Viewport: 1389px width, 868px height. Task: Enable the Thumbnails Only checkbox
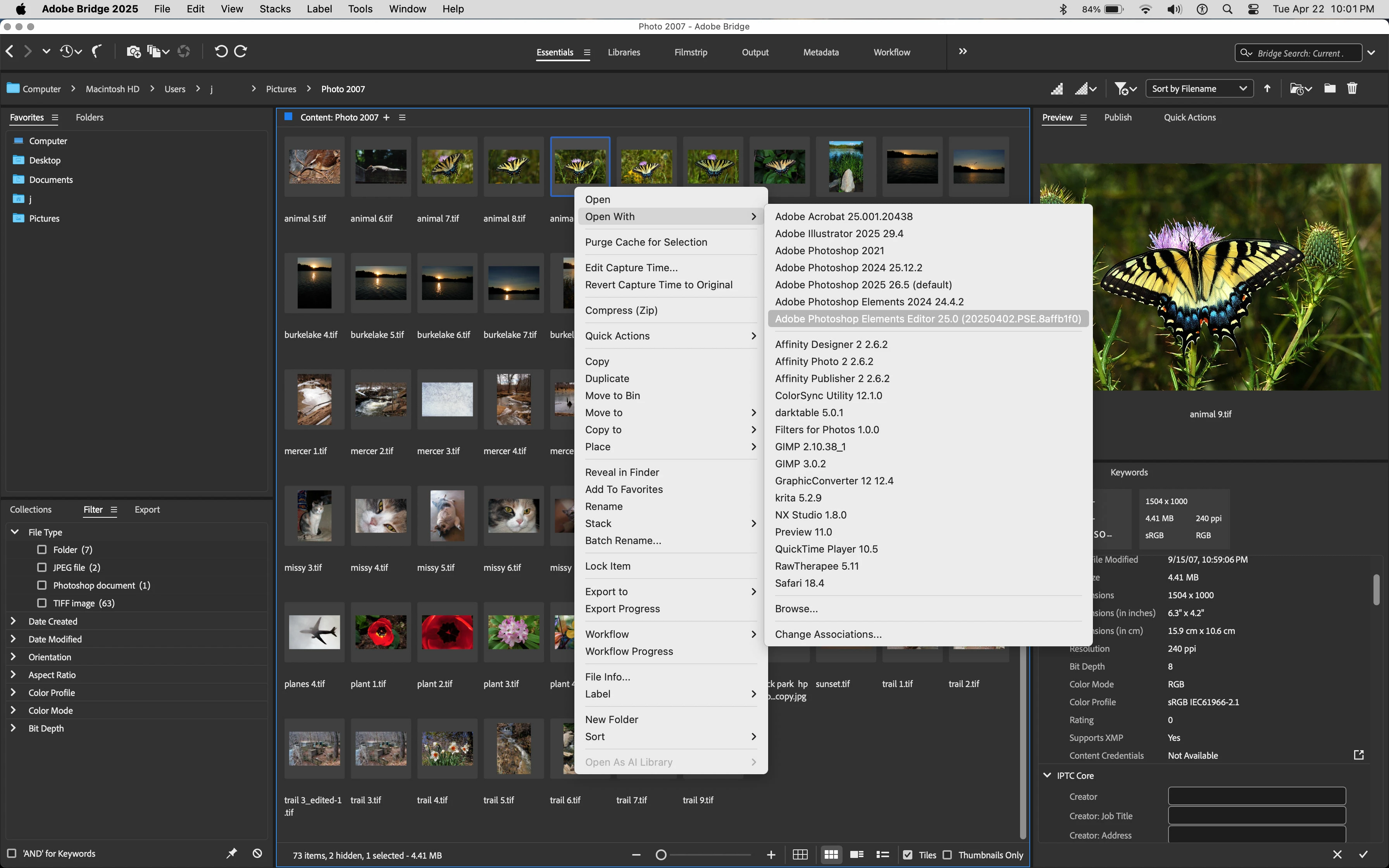point(948,855)
